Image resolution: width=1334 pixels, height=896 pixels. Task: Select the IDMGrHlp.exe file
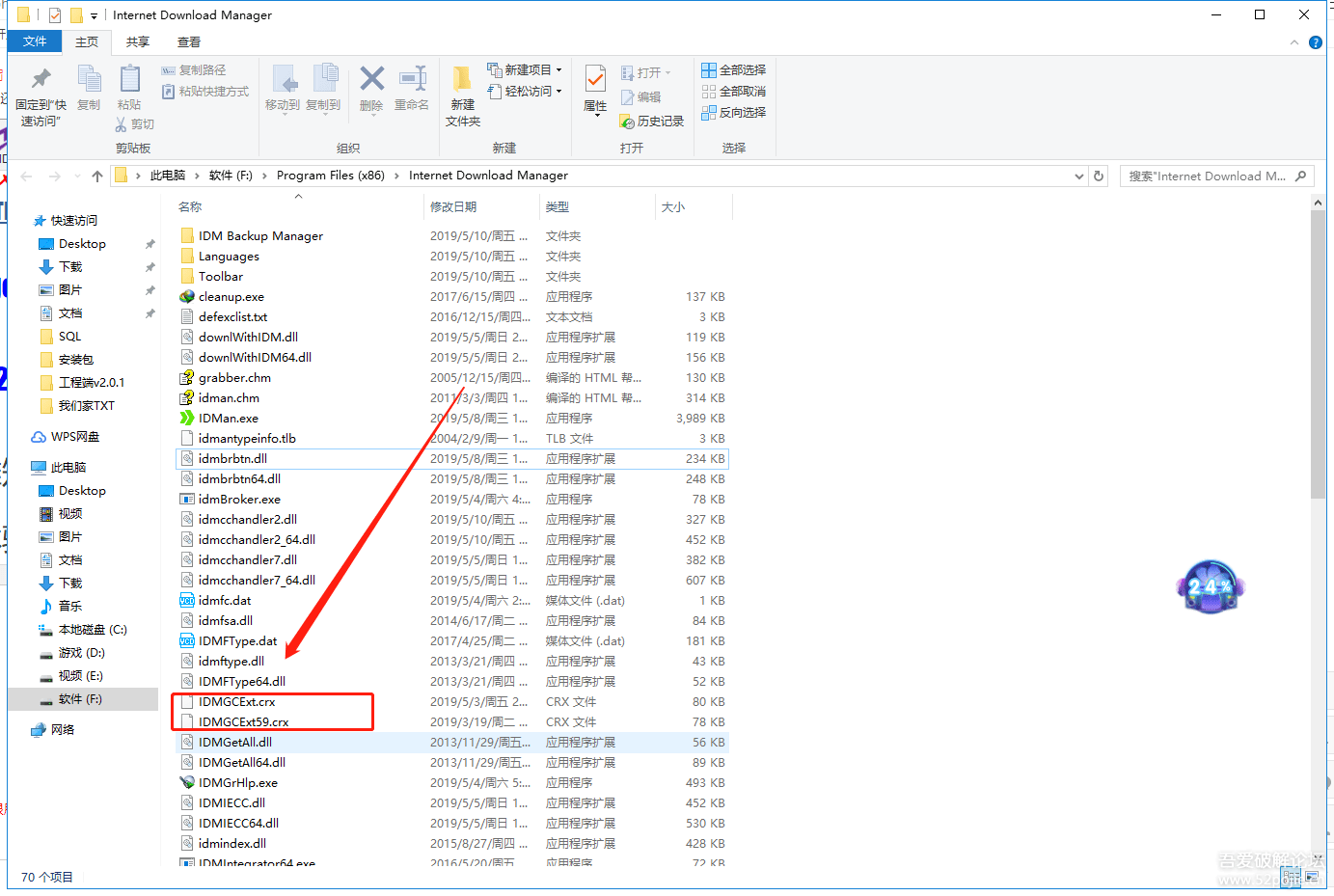pos(238,783)
